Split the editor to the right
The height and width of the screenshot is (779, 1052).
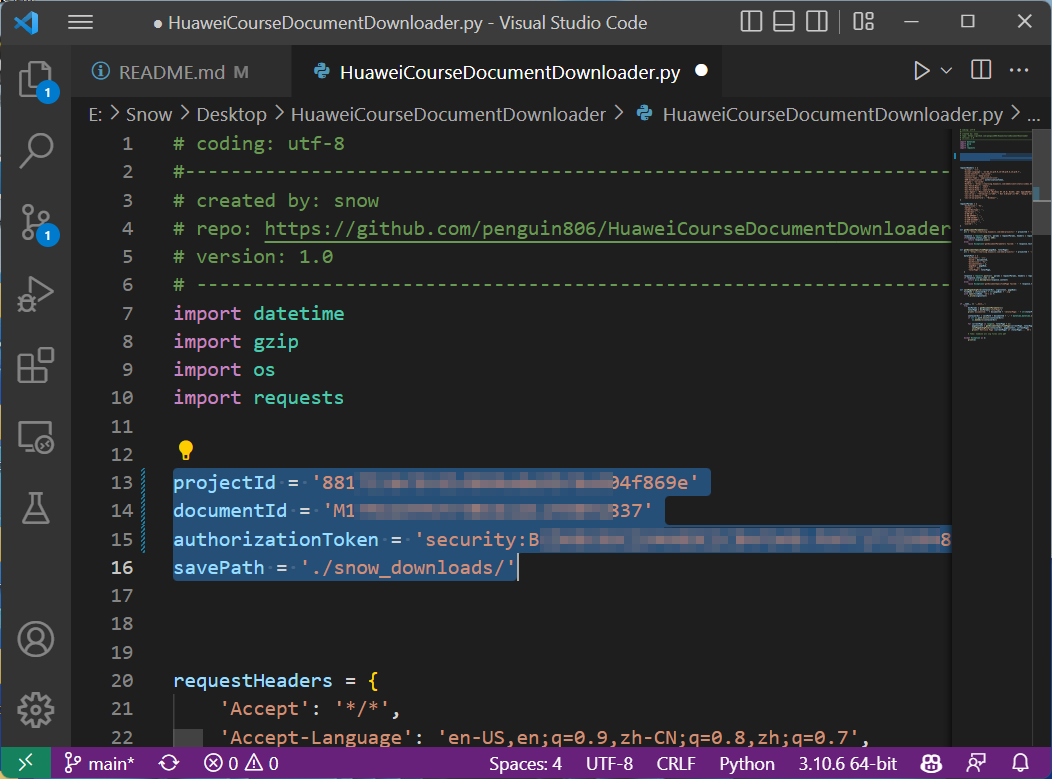pyautogui.click(x=981, y=70)
